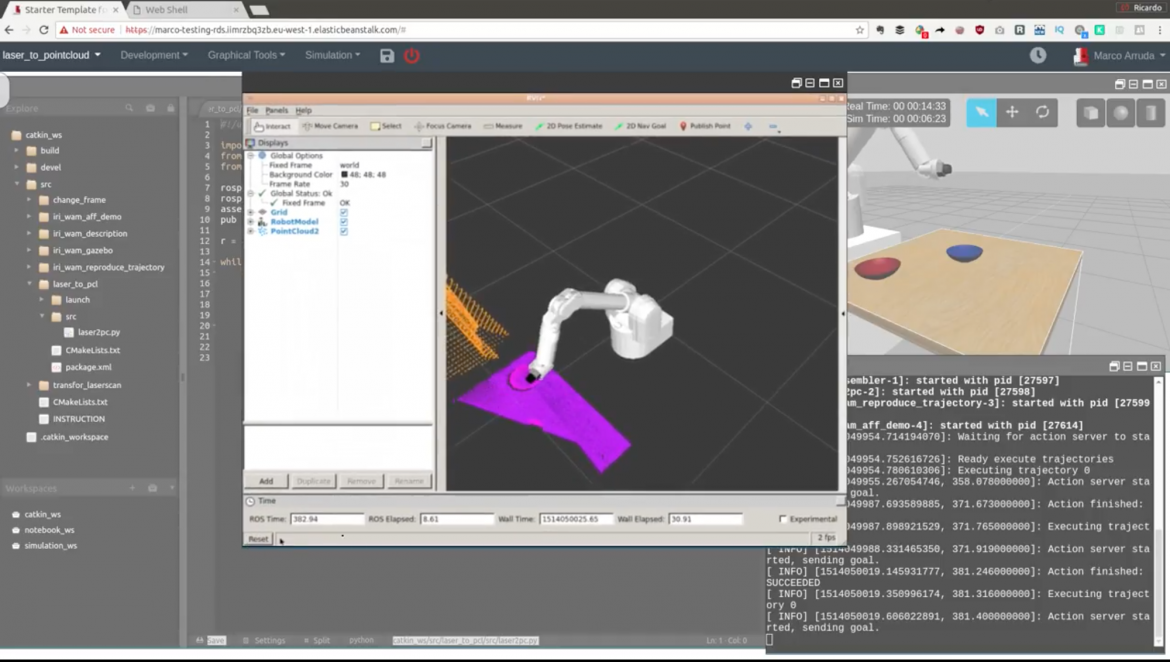Activate the translate mode in Gazebo
1170x662 pixels.
coord(1012,112)
